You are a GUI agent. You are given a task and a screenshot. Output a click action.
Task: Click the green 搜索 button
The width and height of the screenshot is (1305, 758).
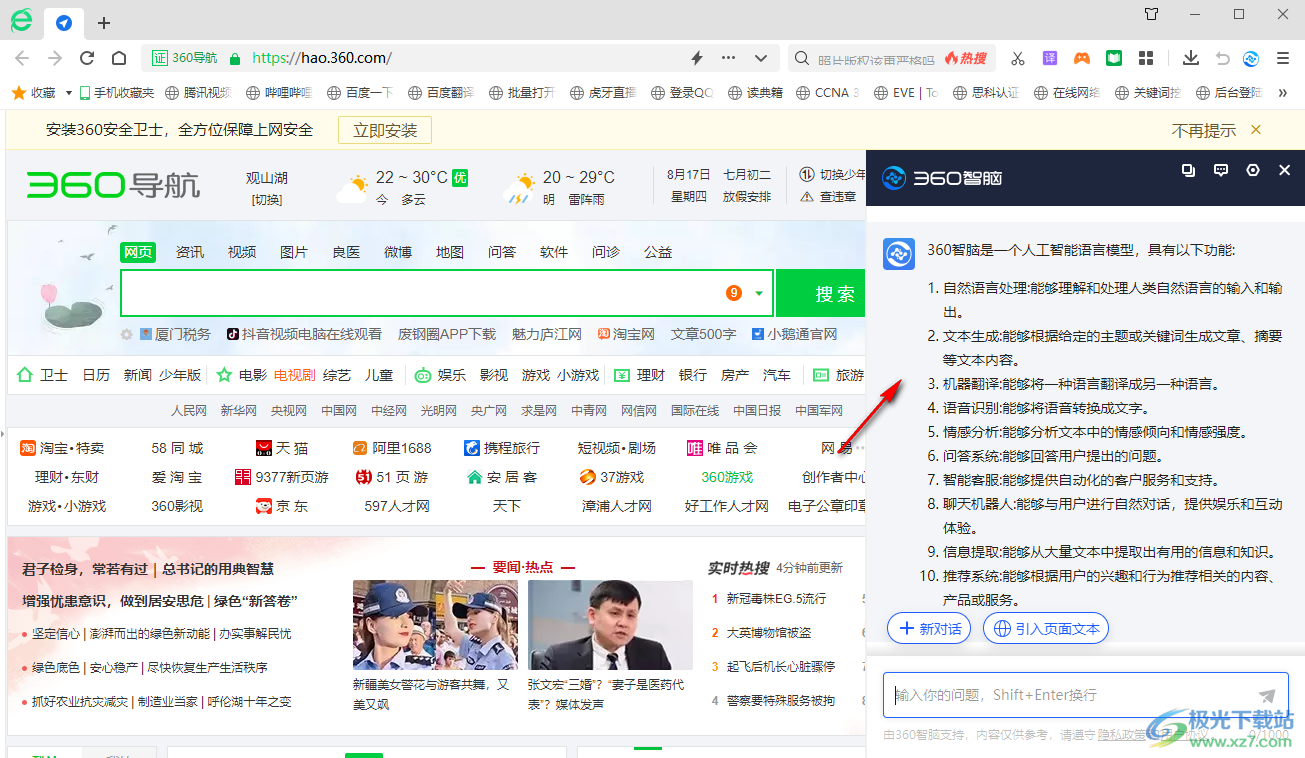[x=835, y=294]
